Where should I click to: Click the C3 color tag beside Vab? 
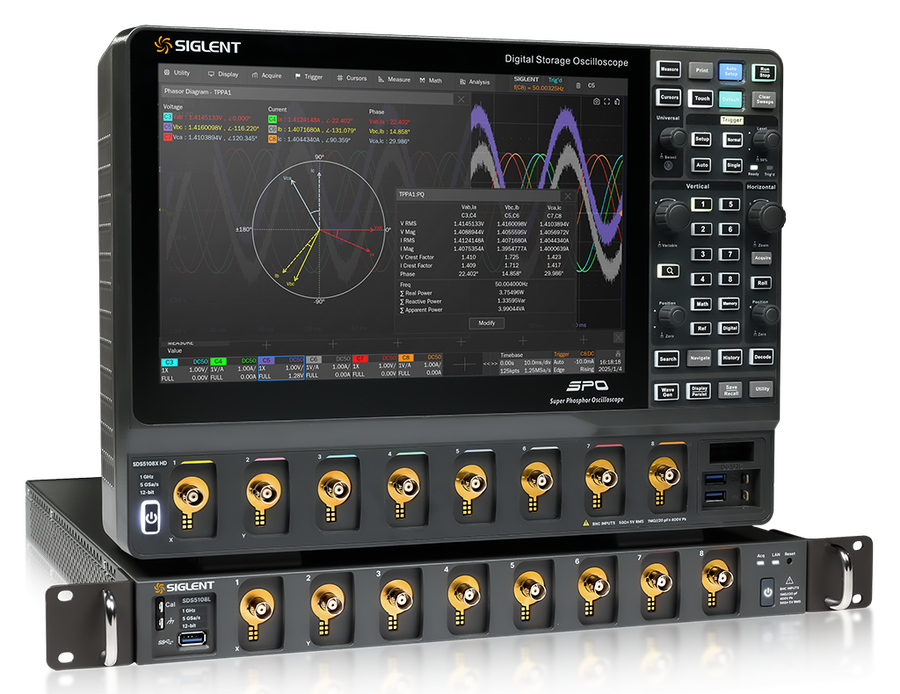tap(168, 117)
